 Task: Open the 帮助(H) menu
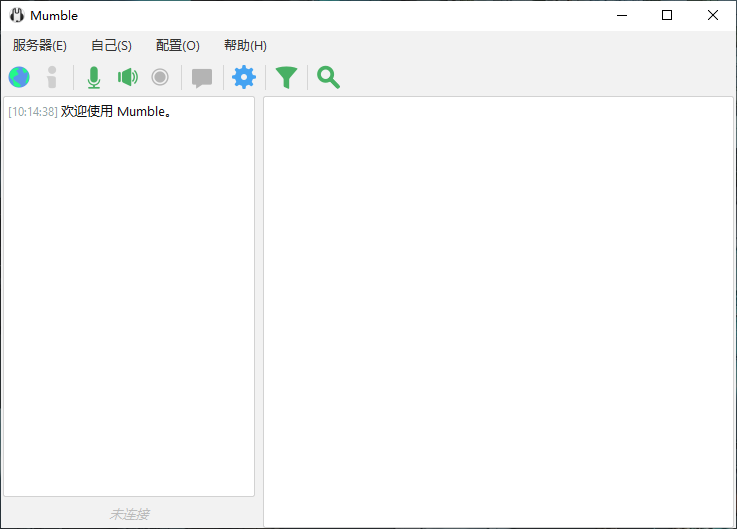point(245,46)
